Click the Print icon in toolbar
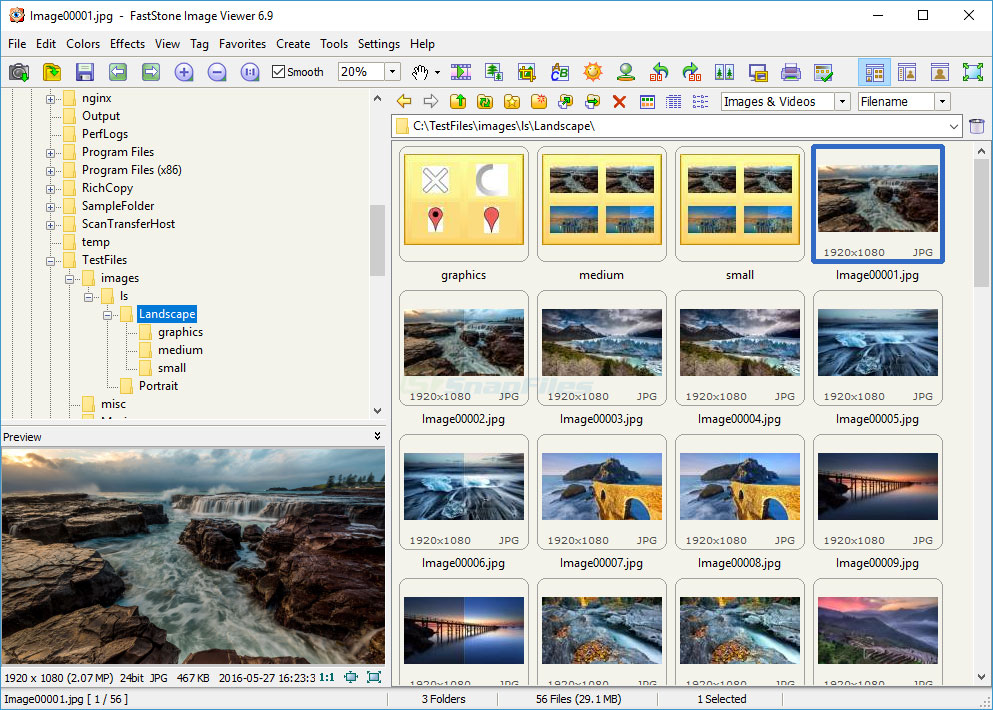The image size is (993, 710). [790, 72]
